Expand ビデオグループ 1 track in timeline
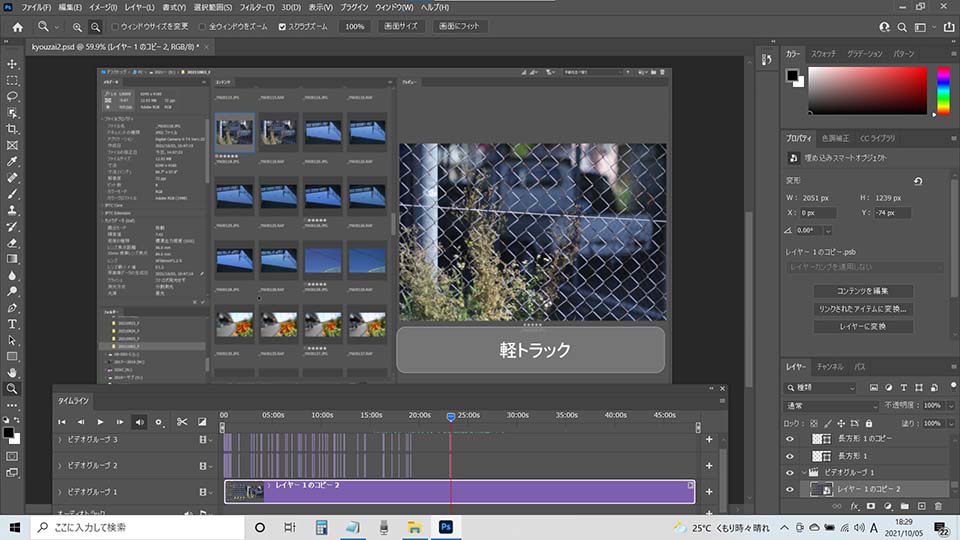This screenshot has height=540, width=960. [x=60, y=492]
